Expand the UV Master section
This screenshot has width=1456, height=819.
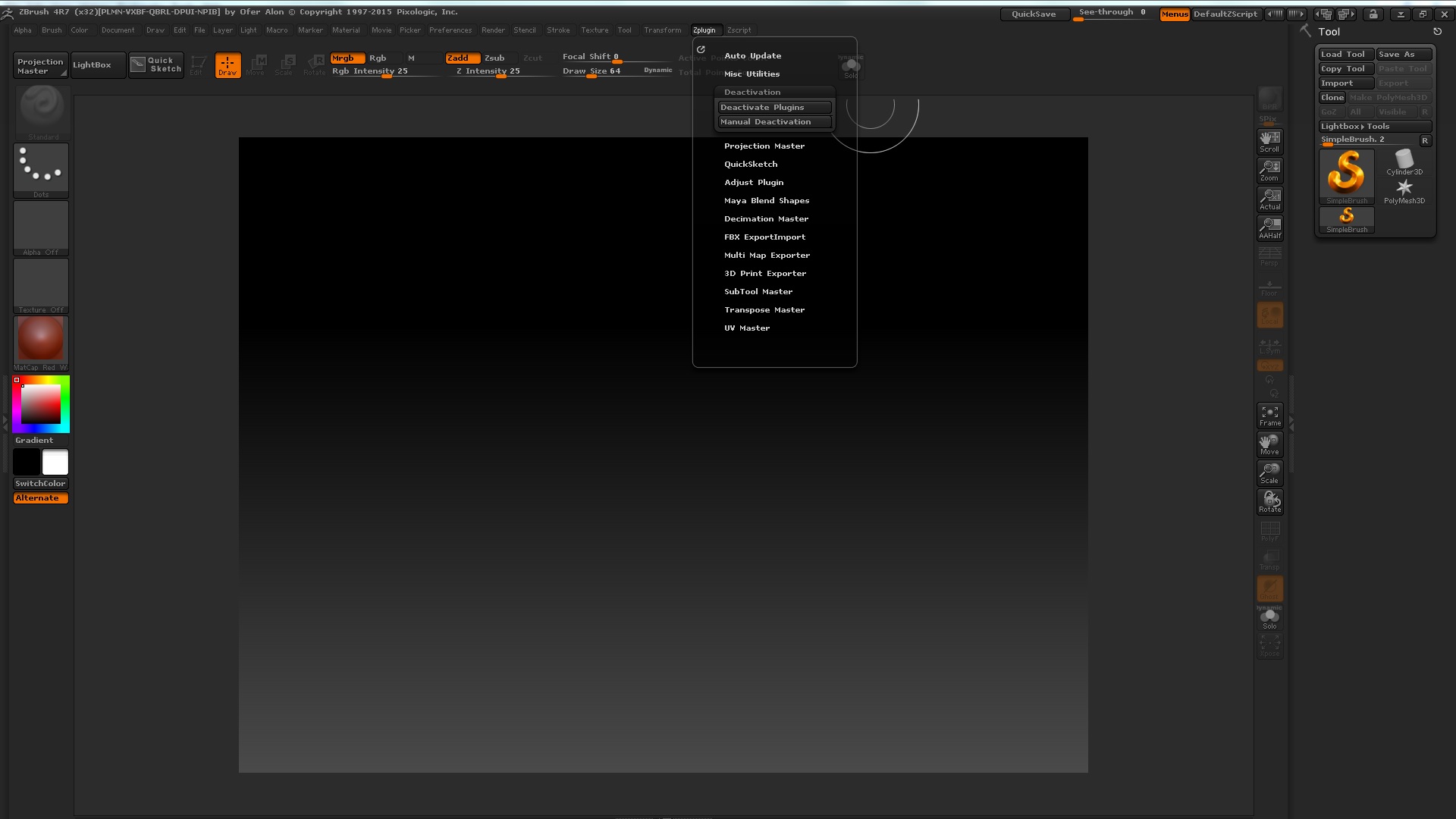pyautogui.click(x=746, y=328)
